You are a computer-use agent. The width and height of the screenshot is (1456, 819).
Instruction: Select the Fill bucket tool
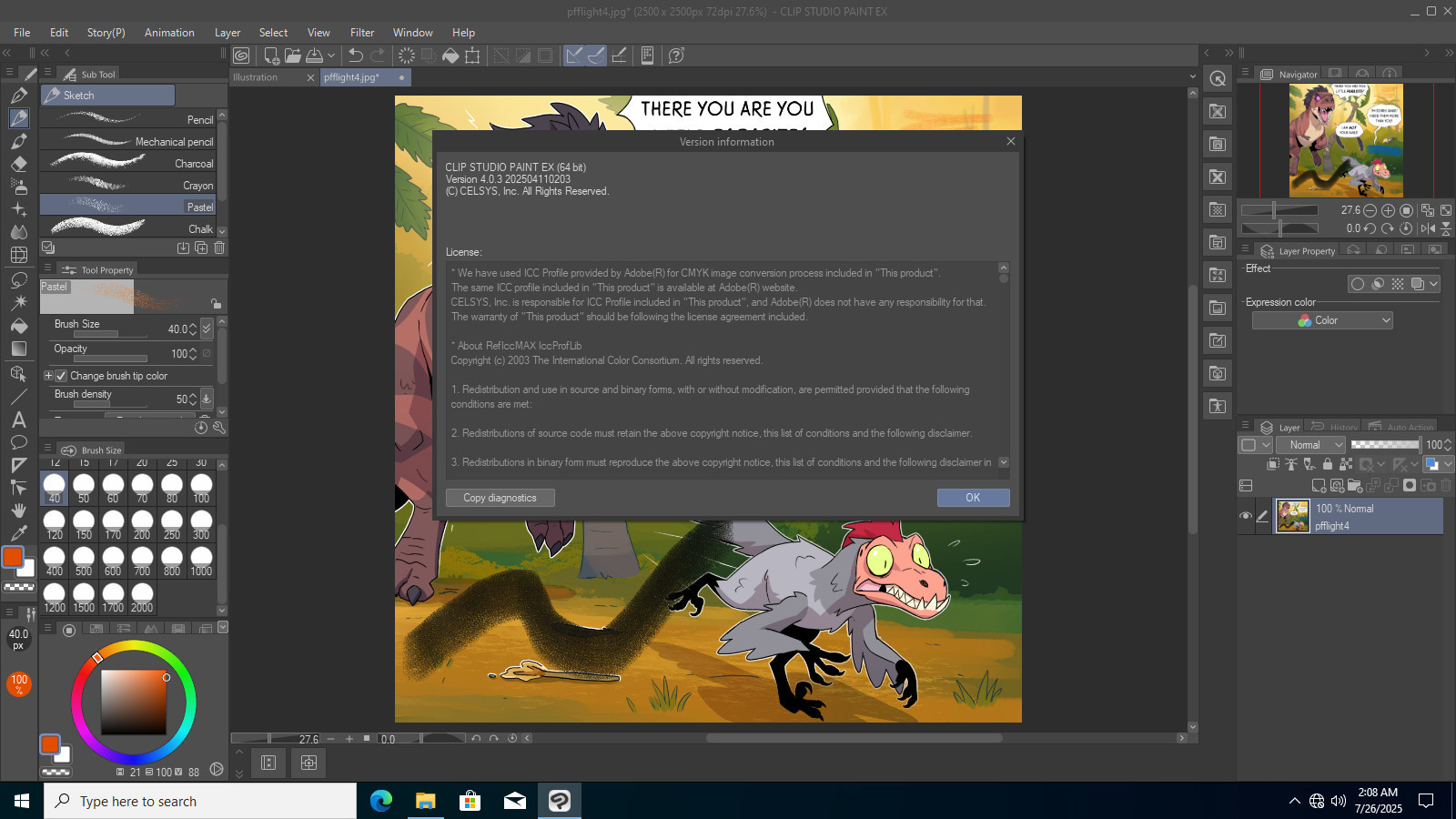19,326
